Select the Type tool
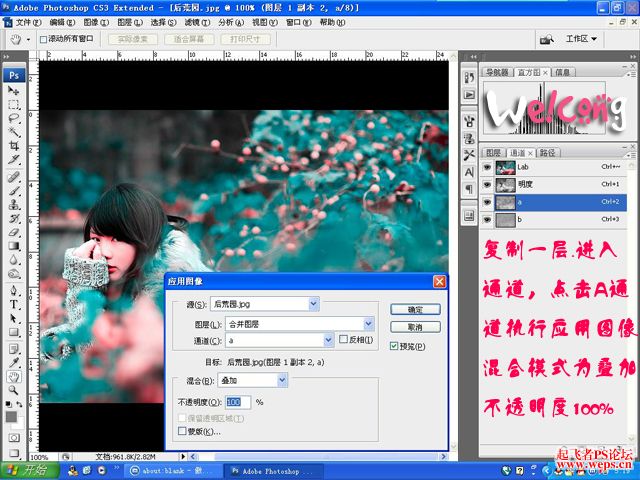The height and width of the screenshot is (480, 640). (x=14, y=304)
